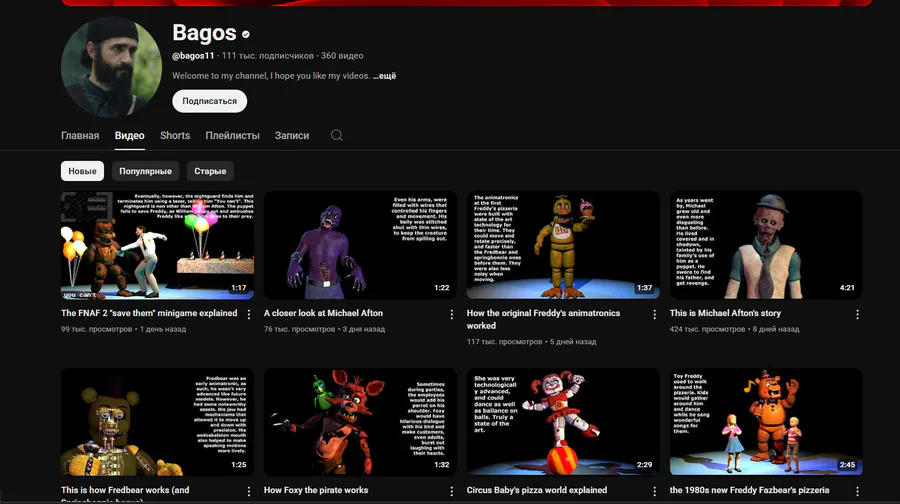Click the '111 тыс. подписчиков' subscriber count
Viewport: 900px width, 504px height.
tap(267, 56)
